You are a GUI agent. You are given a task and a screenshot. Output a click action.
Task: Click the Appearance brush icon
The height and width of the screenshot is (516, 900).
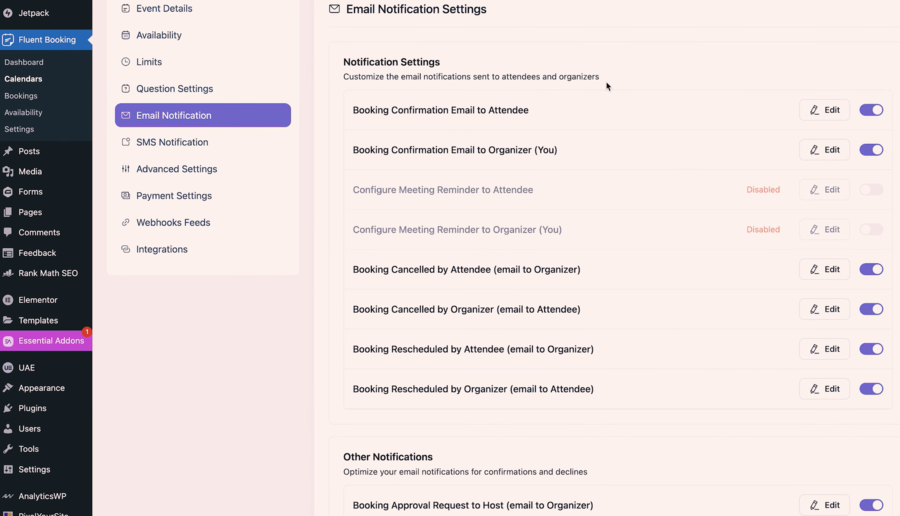point(8,388)
